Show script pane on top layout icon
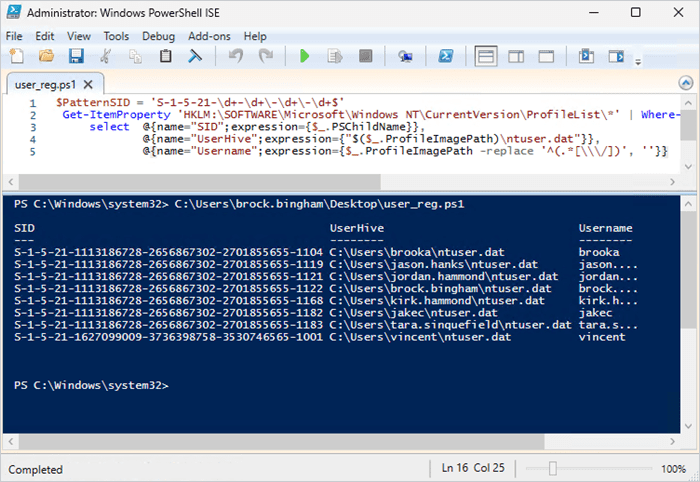Image resolution: width=700 pixels, height=482 pixels. [486, 57]
